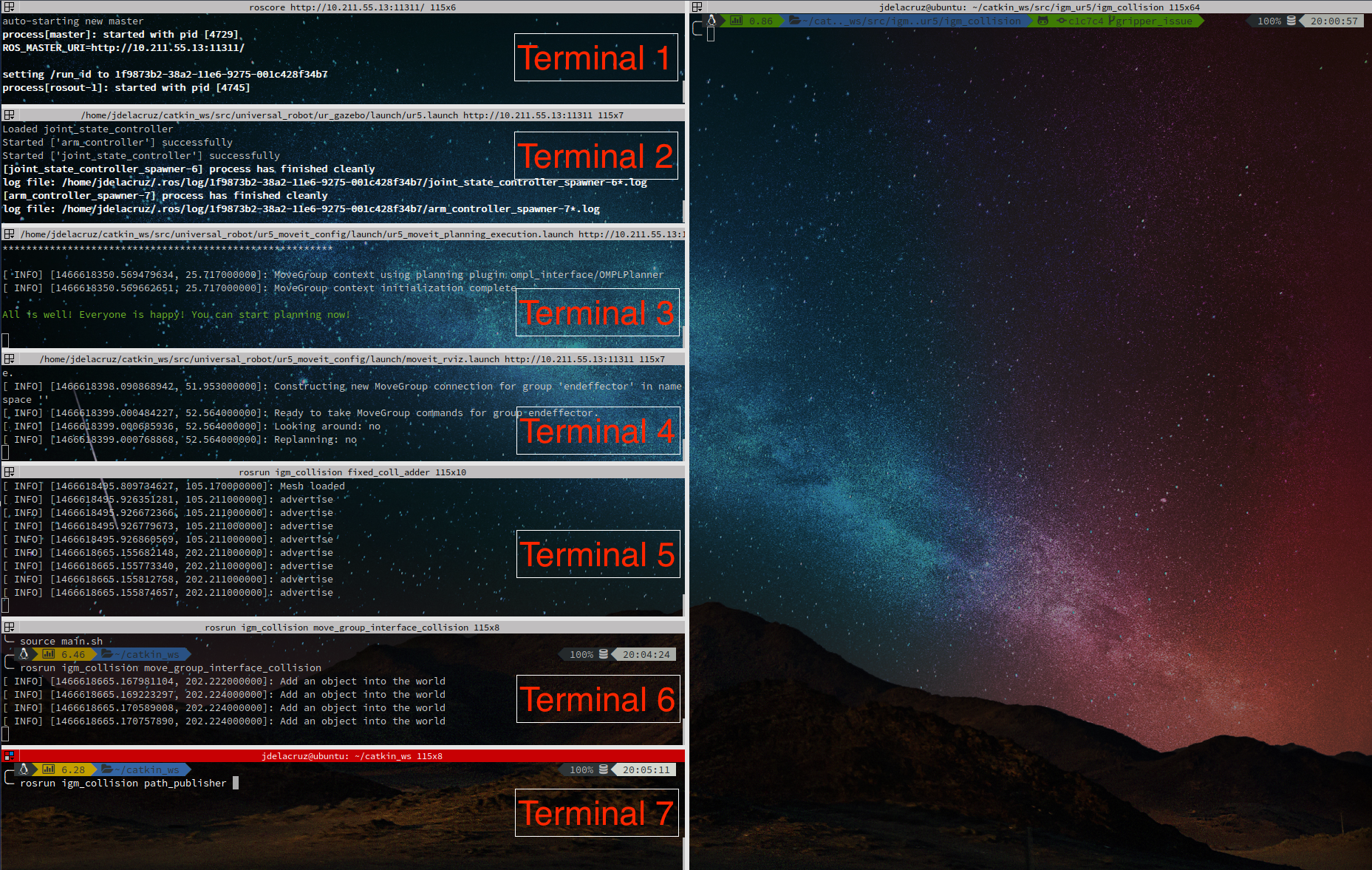This screenshot has height=870, width=1372.
Task: Click the GitHub octocat icon in the right prompt
Action: click(x=1042, y=21)
